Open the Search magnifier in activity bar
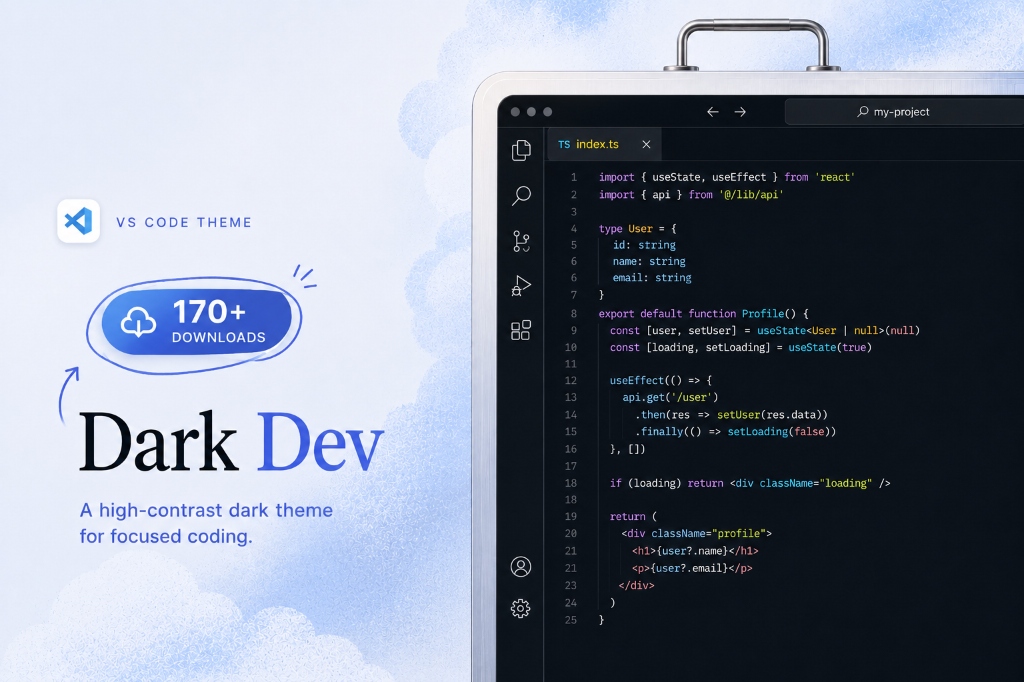 click(x=521, y=195)
